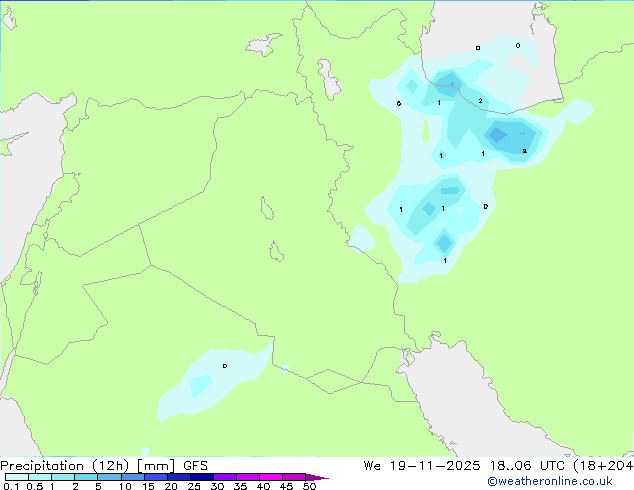The width and height of the screenshot is (634, 490).
Task: Pick the 45–50 mm legend swatch
Action: (x=294, y=477)
